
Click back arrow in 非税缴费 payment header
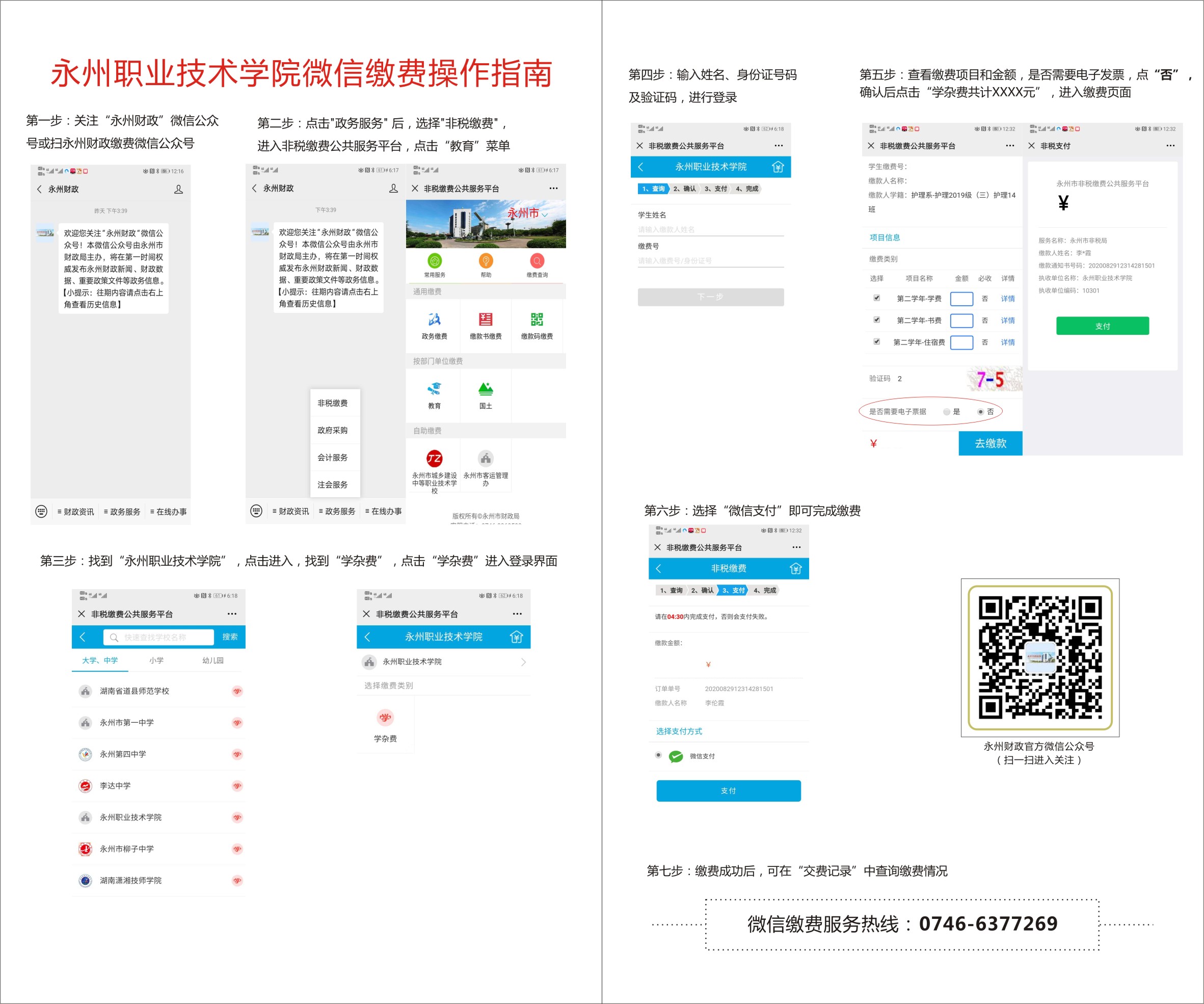658,568
